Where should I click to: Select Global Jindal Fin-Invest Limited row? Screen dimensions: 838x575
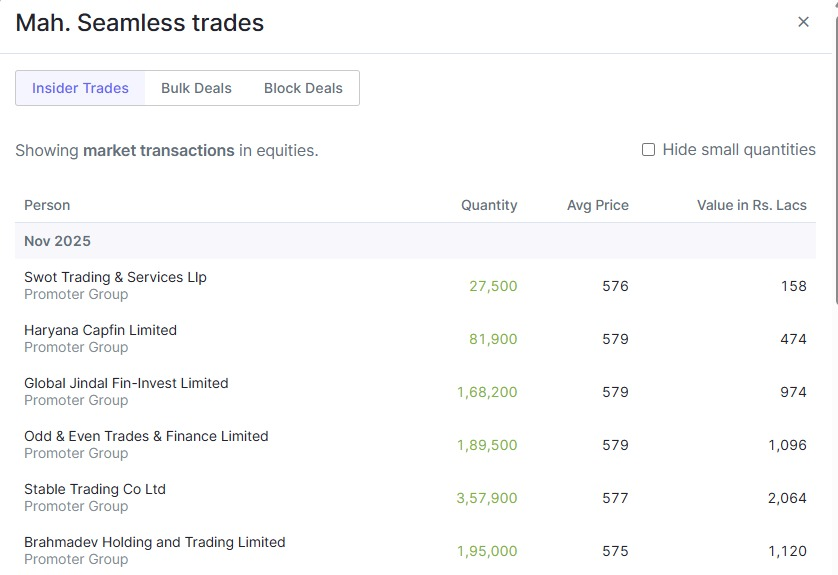(x=126, y=383)
